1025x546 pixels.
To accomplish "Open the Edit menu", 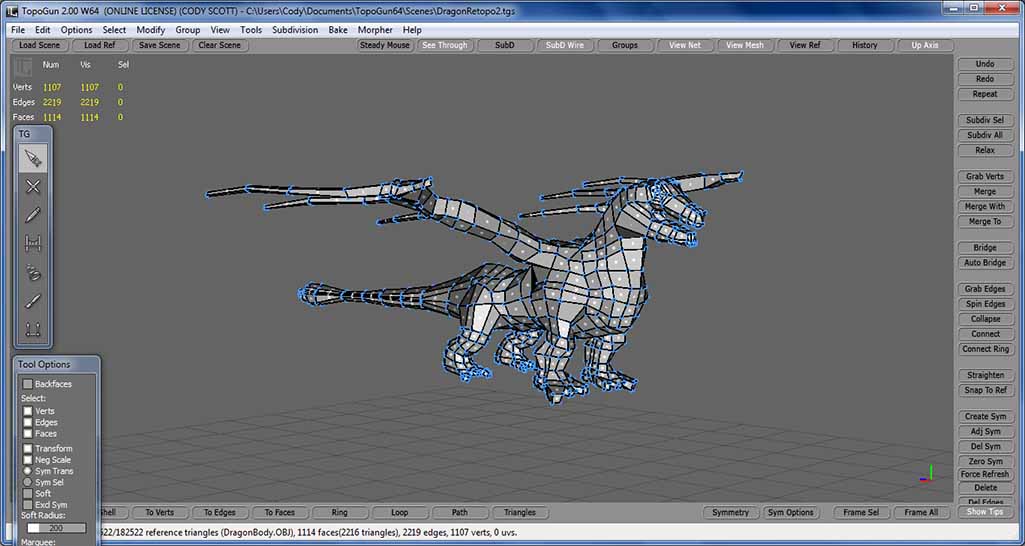I will point(42,30).
